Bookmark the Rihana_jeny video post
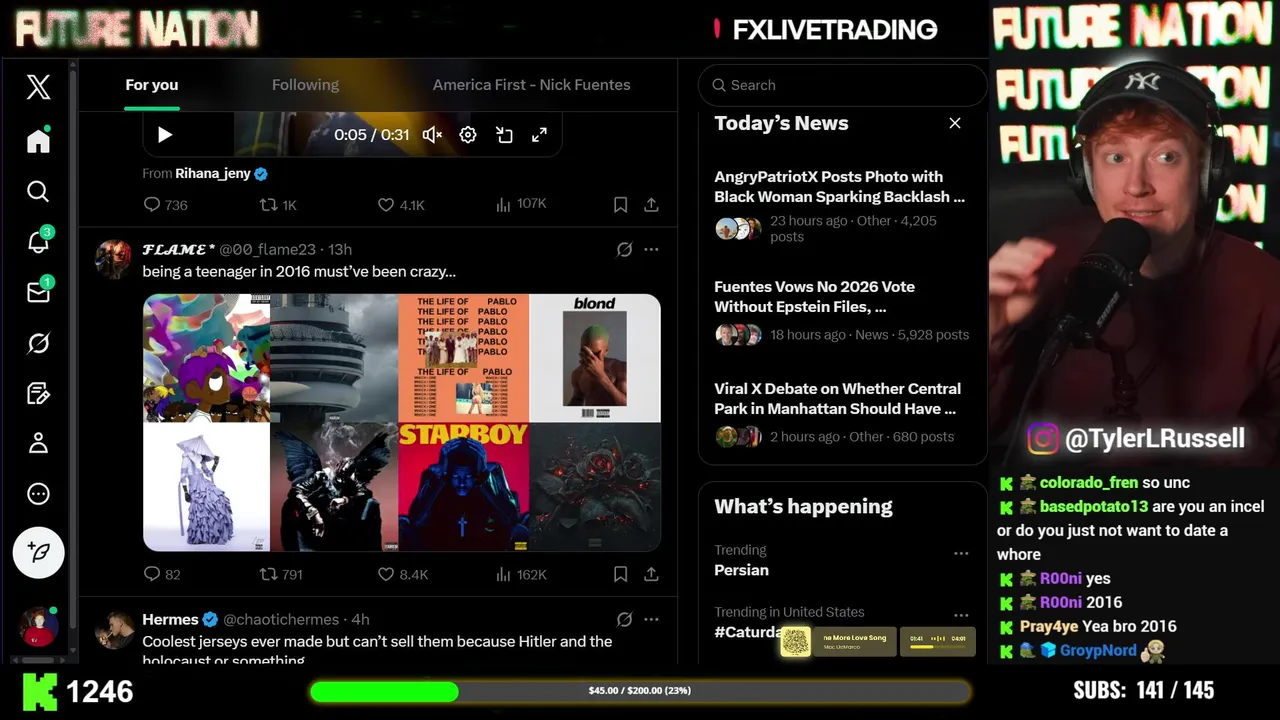Screen dimensions: 1280x720 point(620,204)
